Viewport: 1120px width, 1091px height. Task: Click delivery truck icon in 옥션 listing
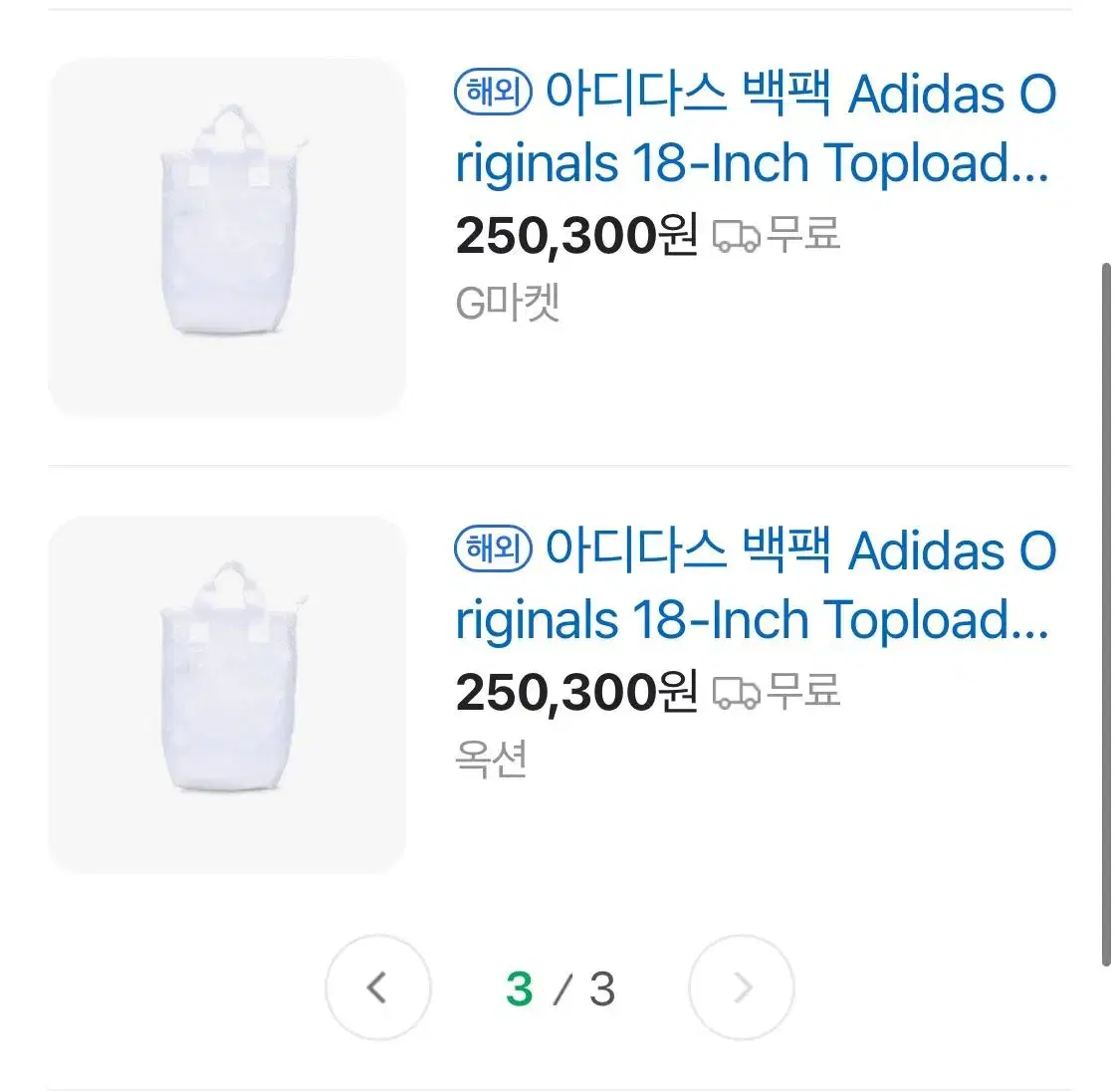(x=736, y=693)
